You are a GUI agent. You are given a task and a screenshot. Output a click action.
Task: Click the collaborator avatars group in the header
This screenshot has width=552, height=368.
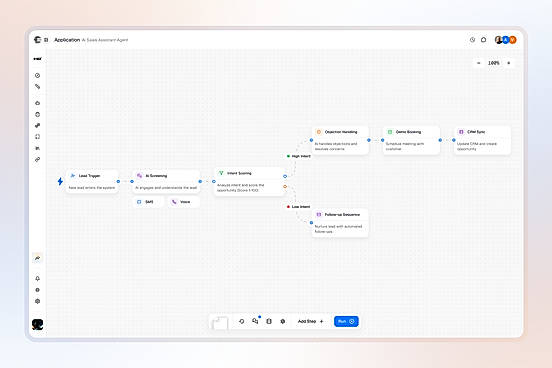click(x=505, y=40)
